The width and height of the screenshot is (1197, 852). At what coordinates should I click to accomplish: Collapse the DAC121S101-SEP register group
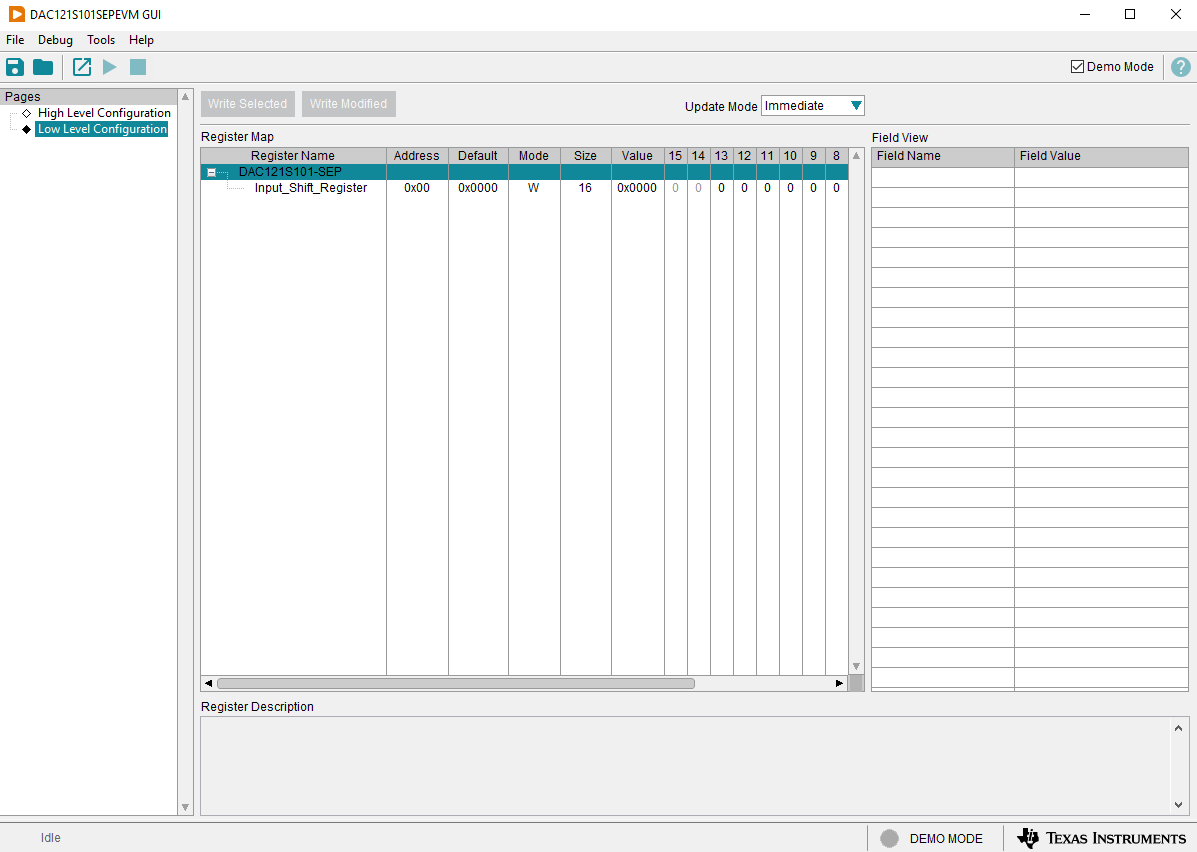(x=210, y=171)
